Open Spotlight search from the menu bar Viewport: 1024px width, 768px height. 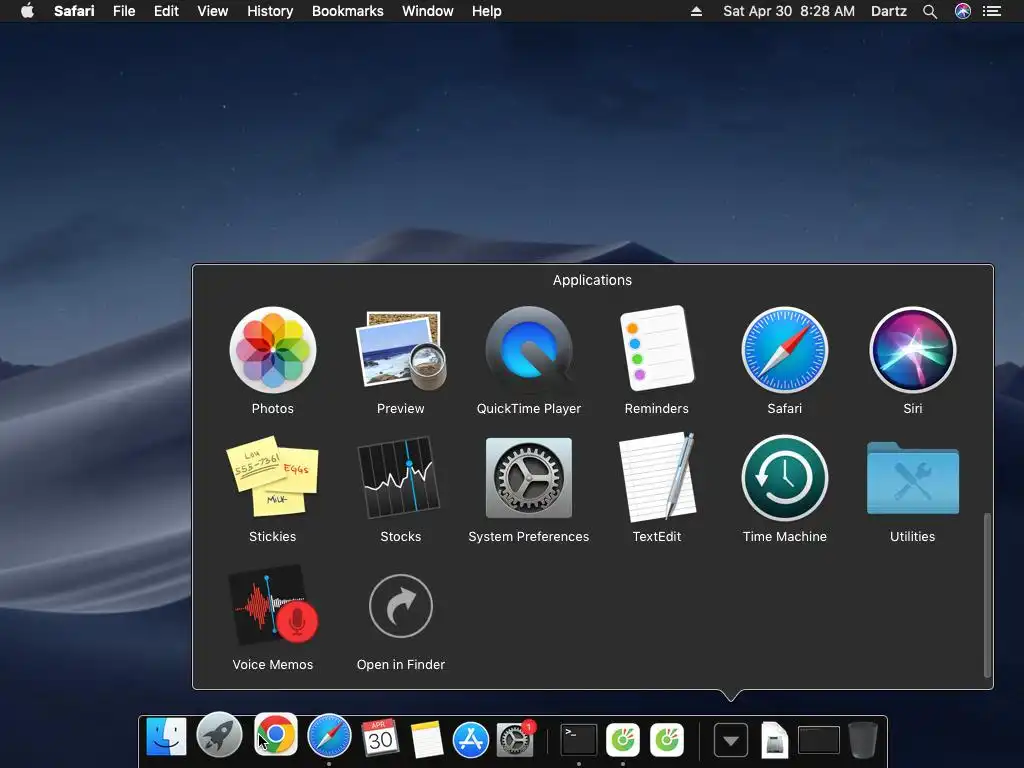click(930, 11)
